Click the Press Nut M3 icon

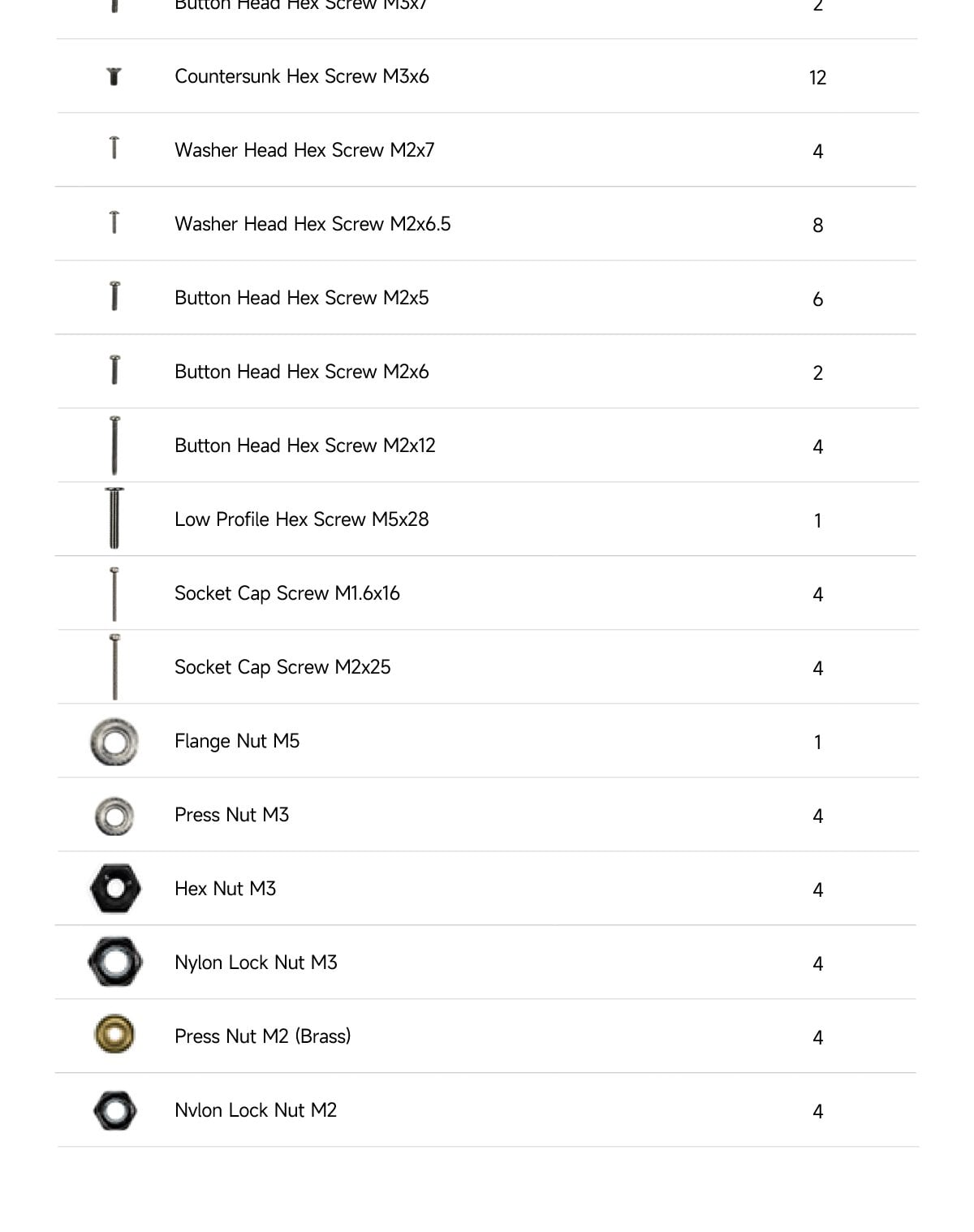point(114,816)
